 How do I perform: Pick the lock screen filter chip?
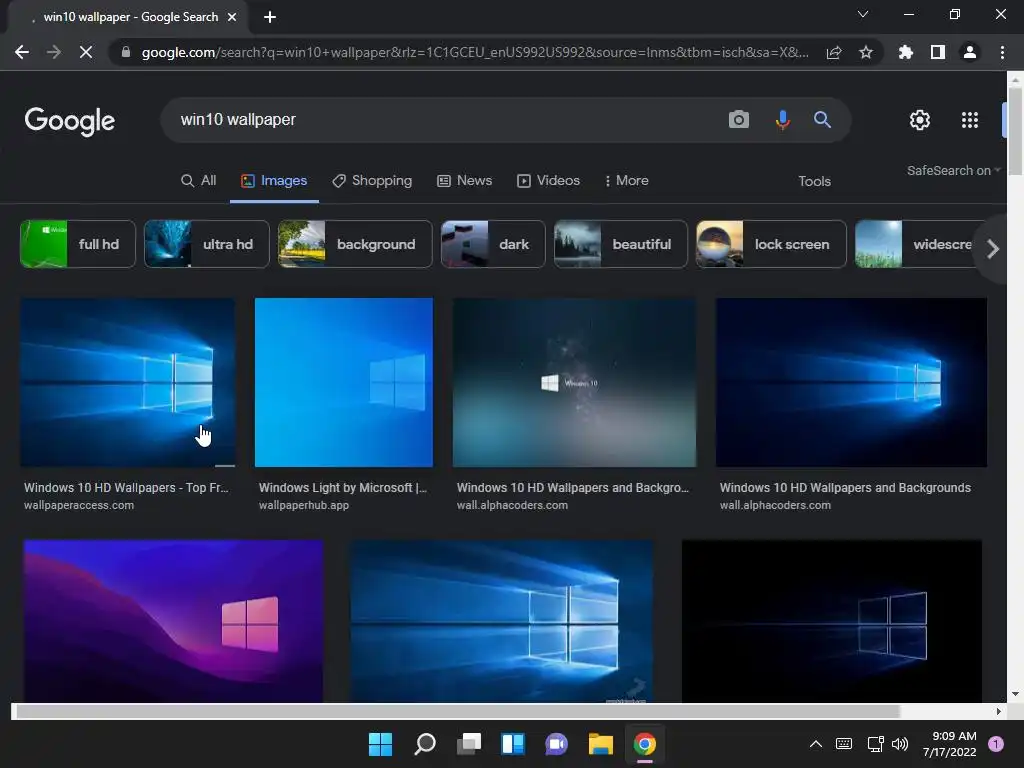[x=771, y=244]
